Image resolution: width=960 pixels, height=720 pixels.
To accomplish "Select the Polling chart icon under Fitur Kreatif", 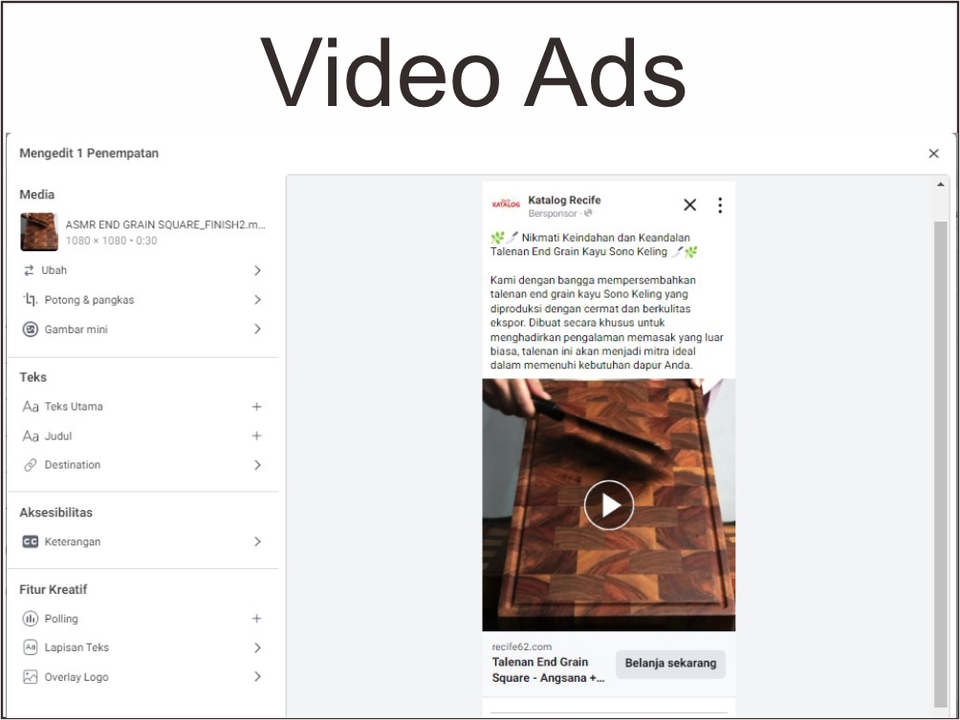I will (x=30, y=618).
